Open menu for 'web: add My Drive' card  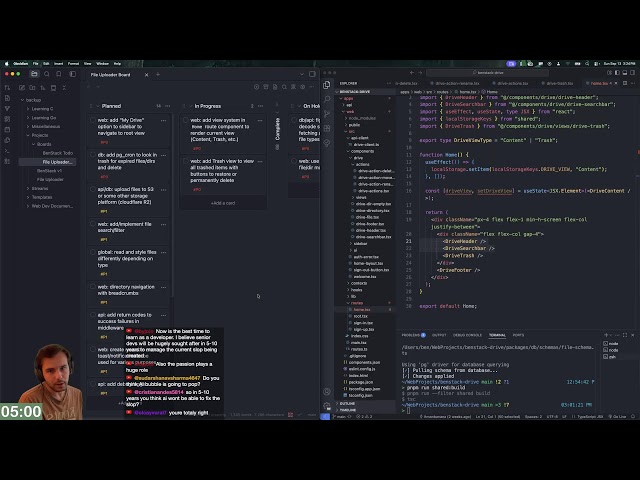(x=164, y=121)
